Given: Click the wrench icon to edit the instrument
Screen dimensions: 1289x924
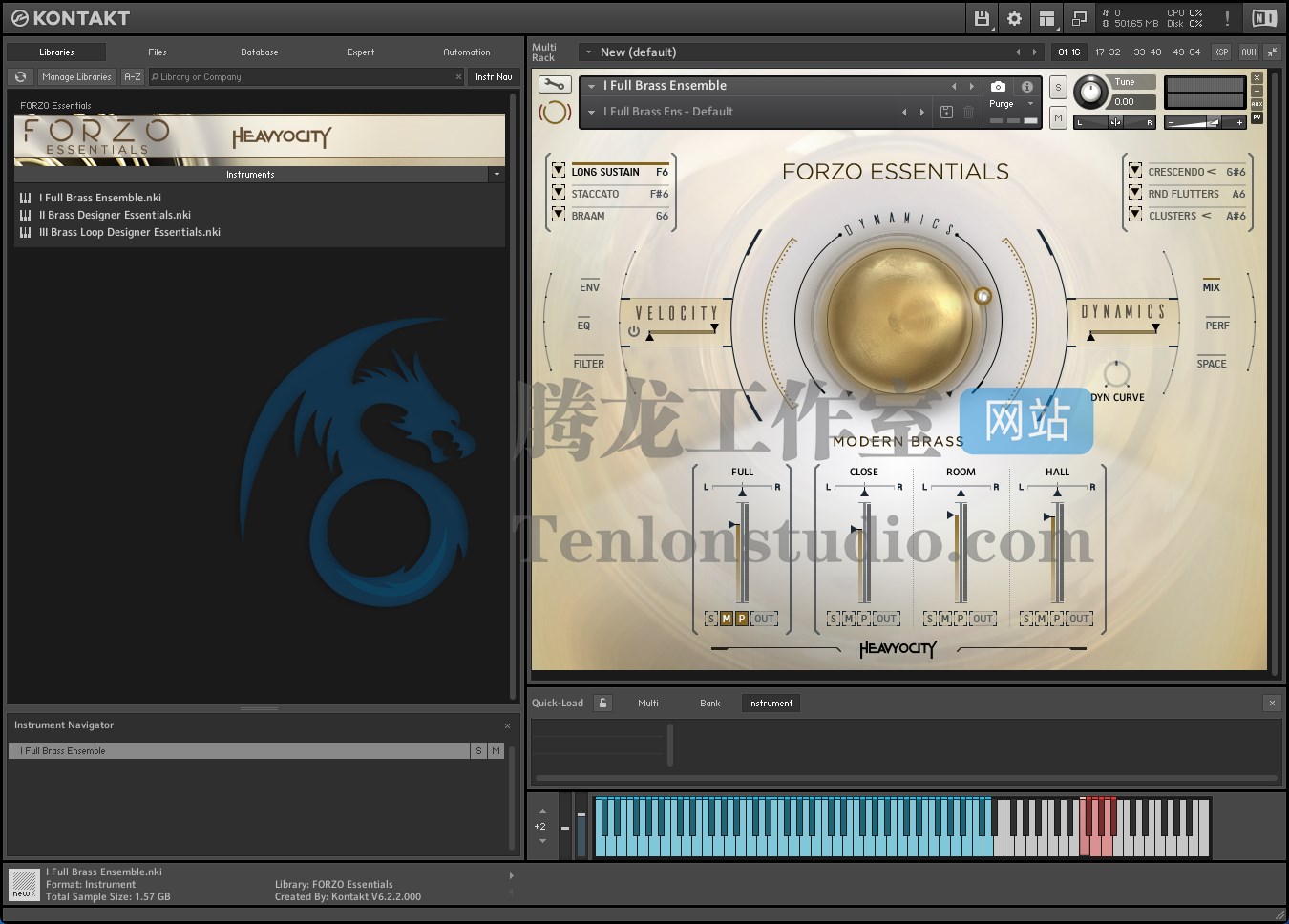Looking at the screenshot, I should pyautogui.click(x=554, y=84).
